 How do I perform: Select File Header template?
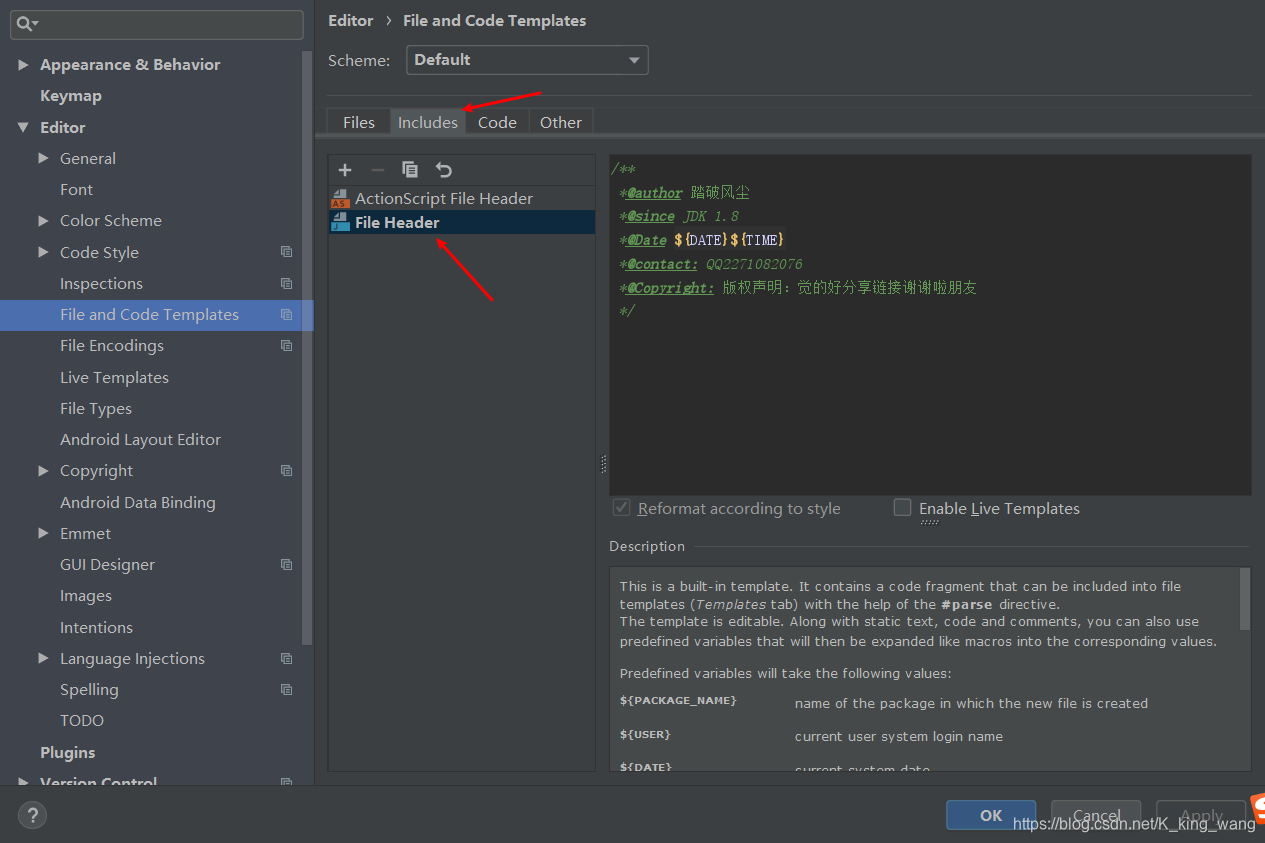pos(462,222)
